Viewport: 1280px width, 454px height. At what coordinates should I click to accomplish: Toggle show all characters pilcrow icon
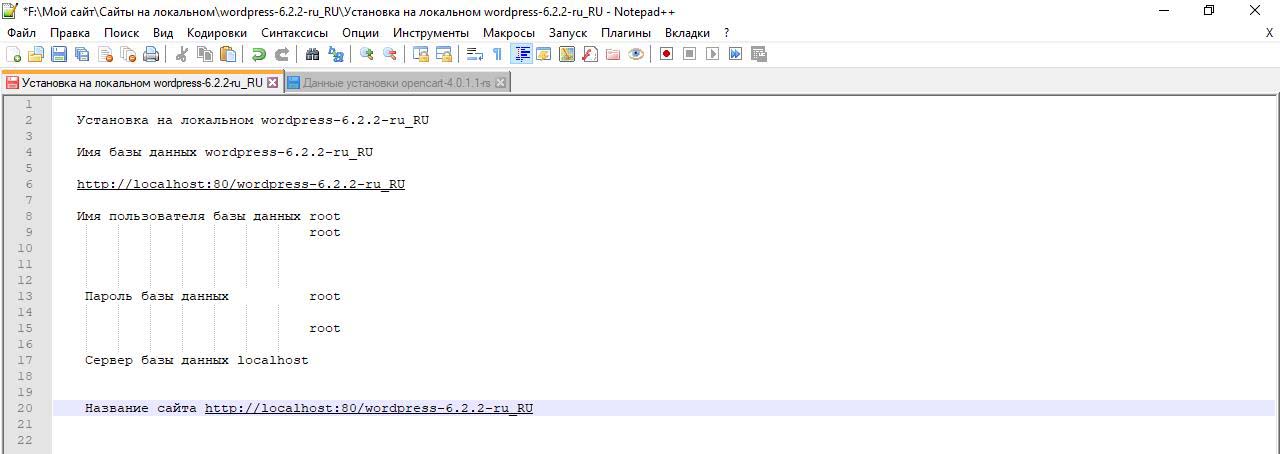pyautogui.click(x=497, y=54)
